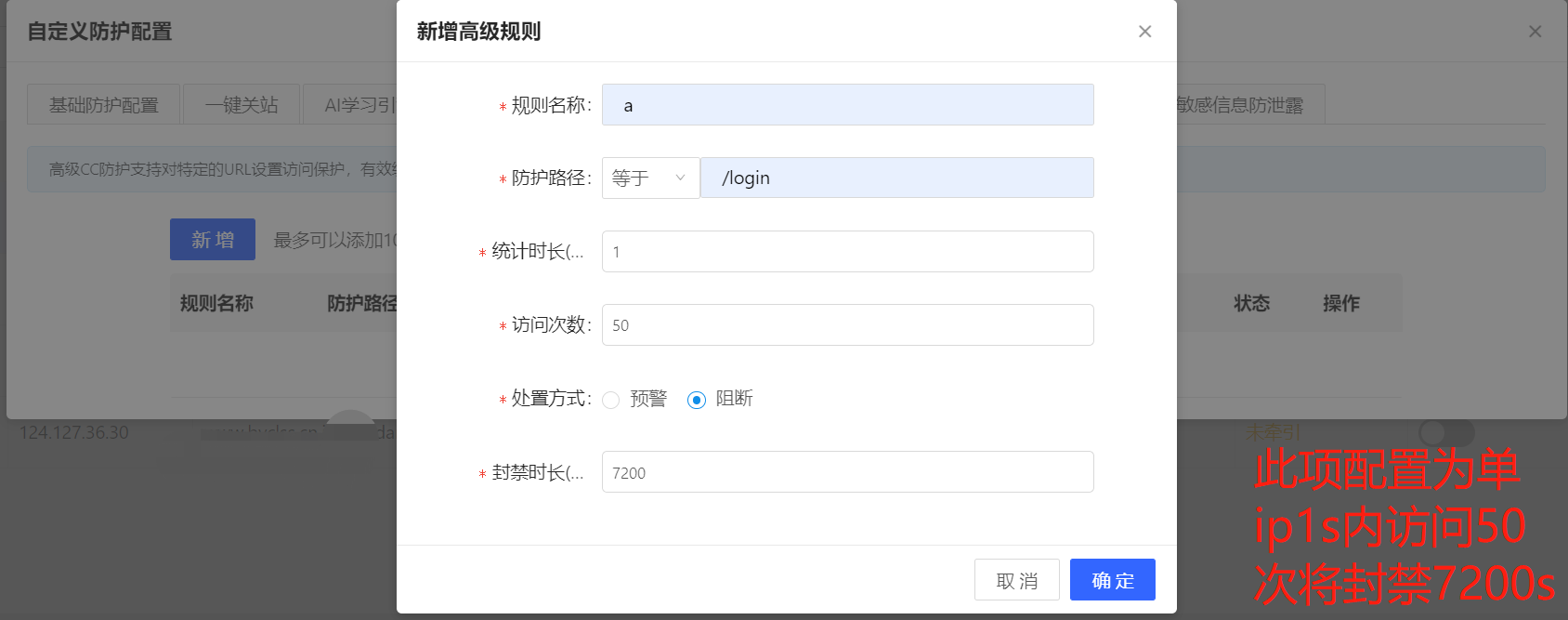Select the 阻断 radio option
Image resolution: width=1568 pixels, height=620 pixels.
tap(697, 400)
